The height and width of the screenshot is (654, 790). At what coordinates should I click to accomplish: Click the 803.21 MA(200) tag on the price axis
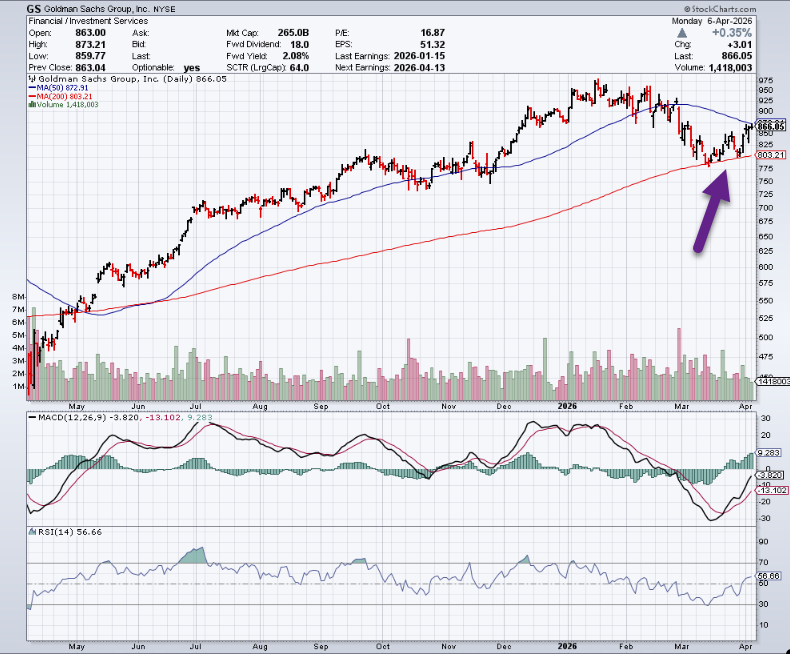point(769,155)
